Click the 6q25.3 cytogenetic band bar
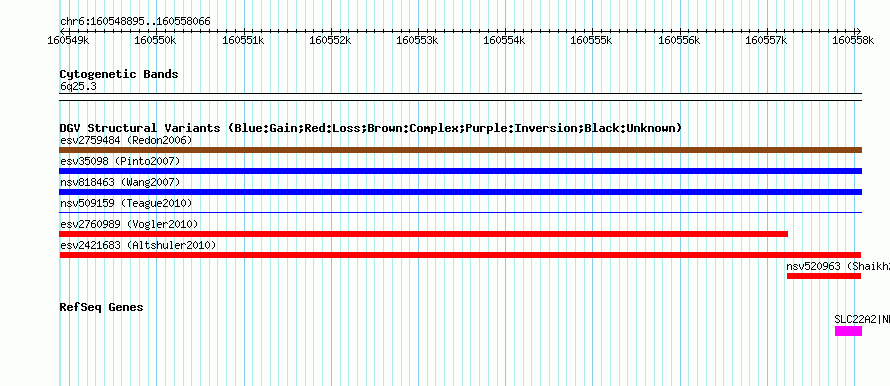Image resolution: width=890 pixels, height=386 pixels. coord(460,97)
